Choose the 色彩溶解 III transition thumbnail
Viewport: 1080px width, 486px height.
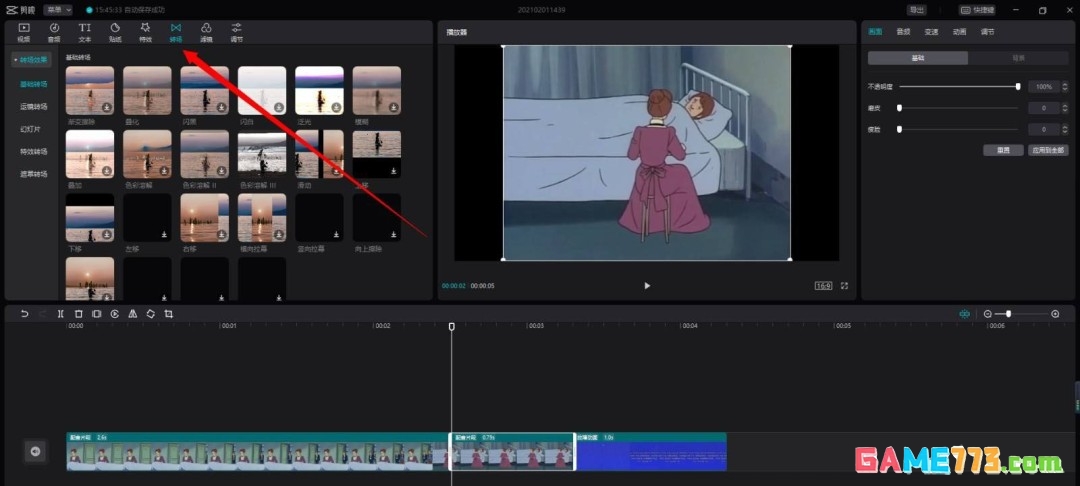(x=262, y=154)
